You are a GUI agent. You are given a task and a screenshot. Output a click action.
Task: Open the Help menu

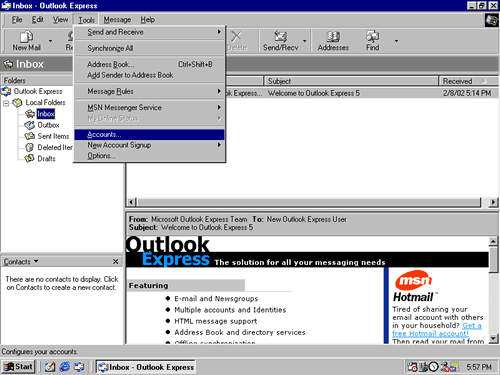[x=147, y=20]
